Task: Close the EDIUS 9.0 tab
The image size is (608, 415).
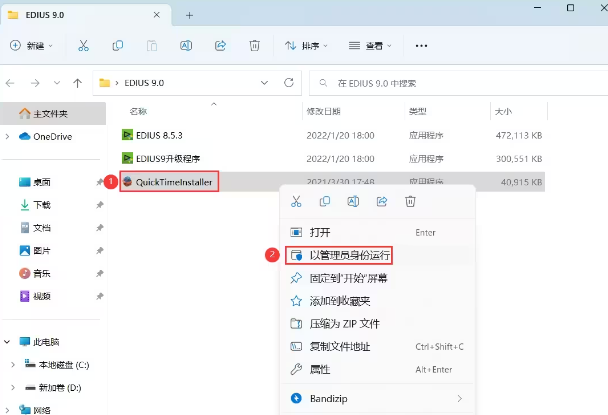Action: tap(157, 15)
